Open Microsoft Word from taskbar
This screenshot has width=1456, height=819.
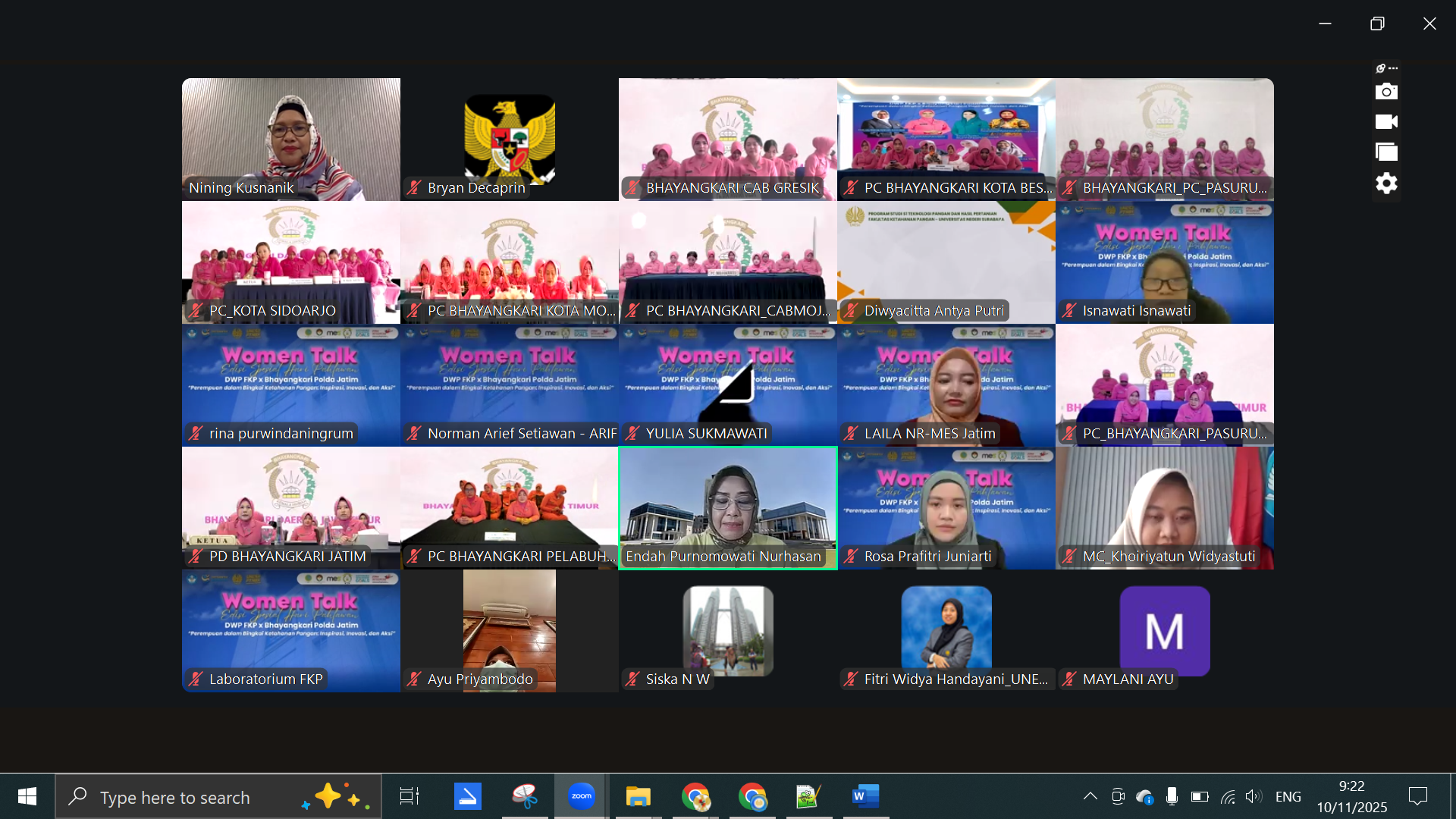(x=865, y=796)
